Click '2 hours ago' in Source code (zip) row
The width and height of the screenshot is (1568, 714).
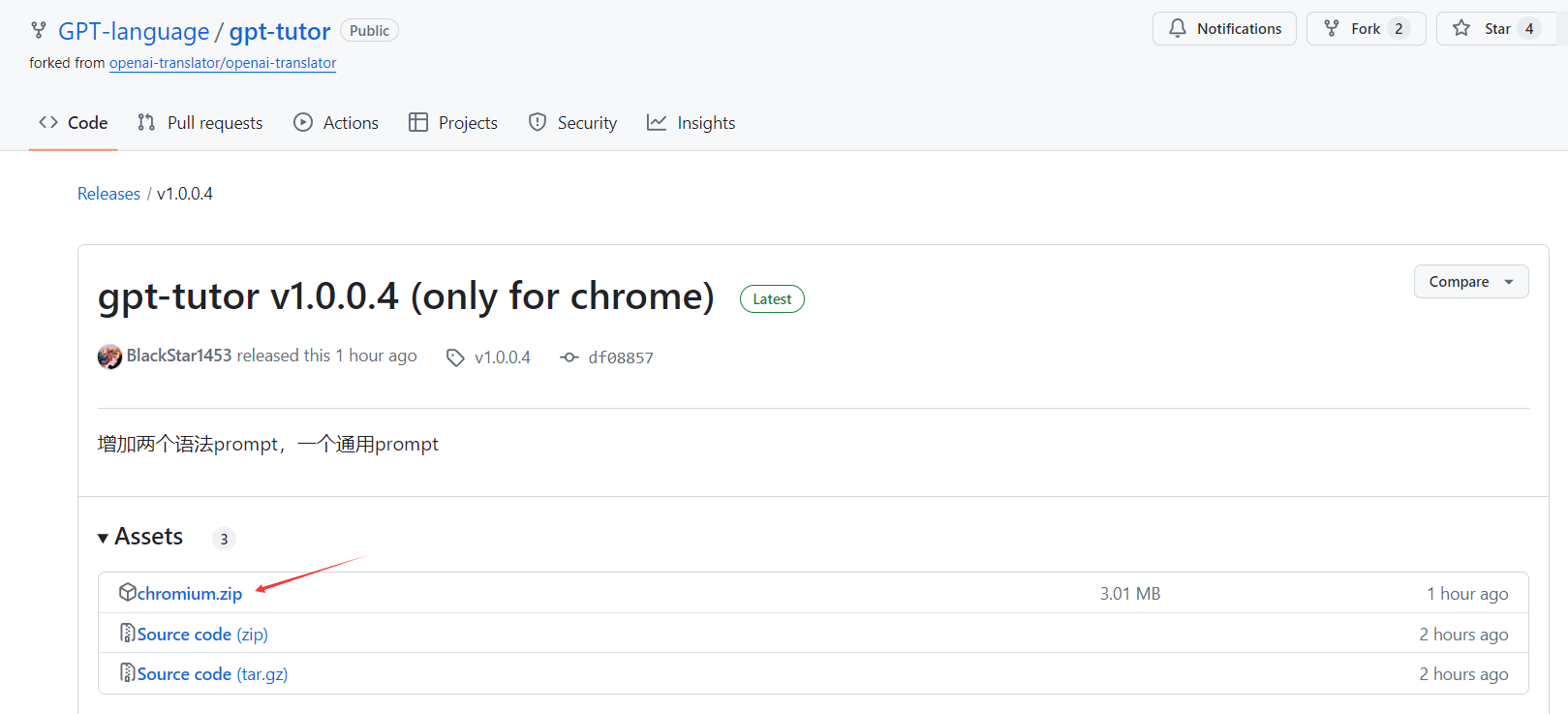[1463, 635]
